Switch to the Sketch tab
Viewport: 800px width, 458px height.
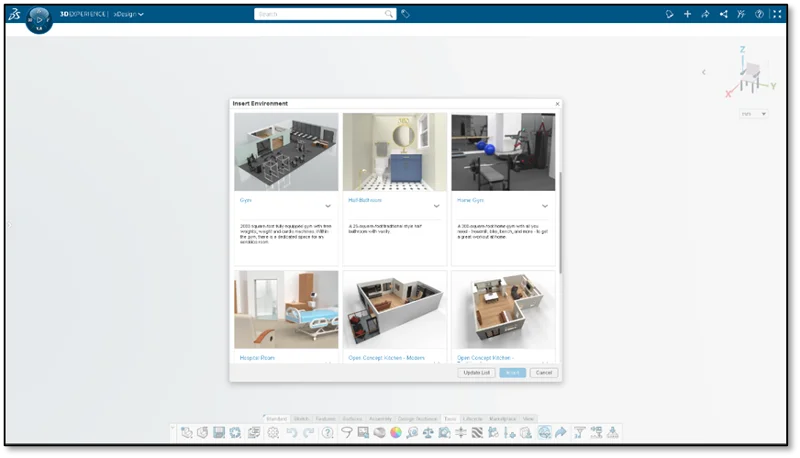pos(301,418)
